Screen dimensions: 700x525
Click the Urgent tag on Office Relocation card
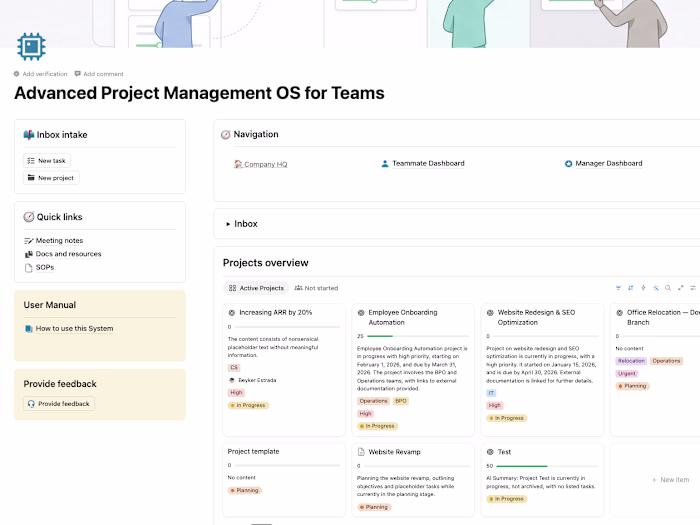click(627, 373)
